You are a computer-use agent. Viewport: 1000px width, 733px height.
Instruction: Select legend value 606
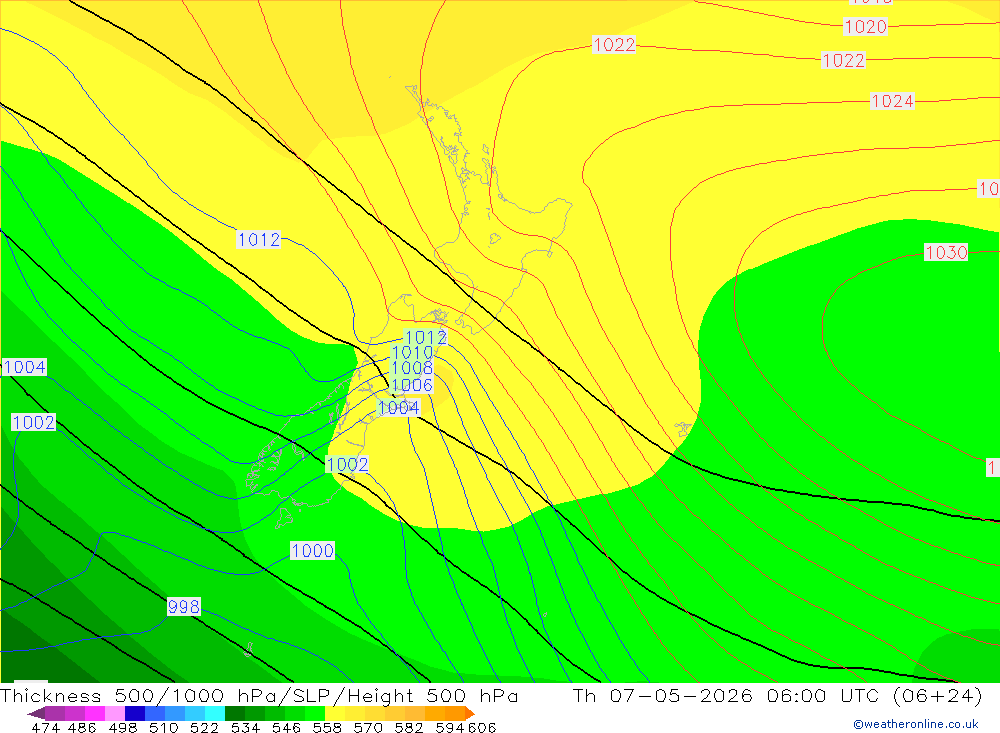482,727
